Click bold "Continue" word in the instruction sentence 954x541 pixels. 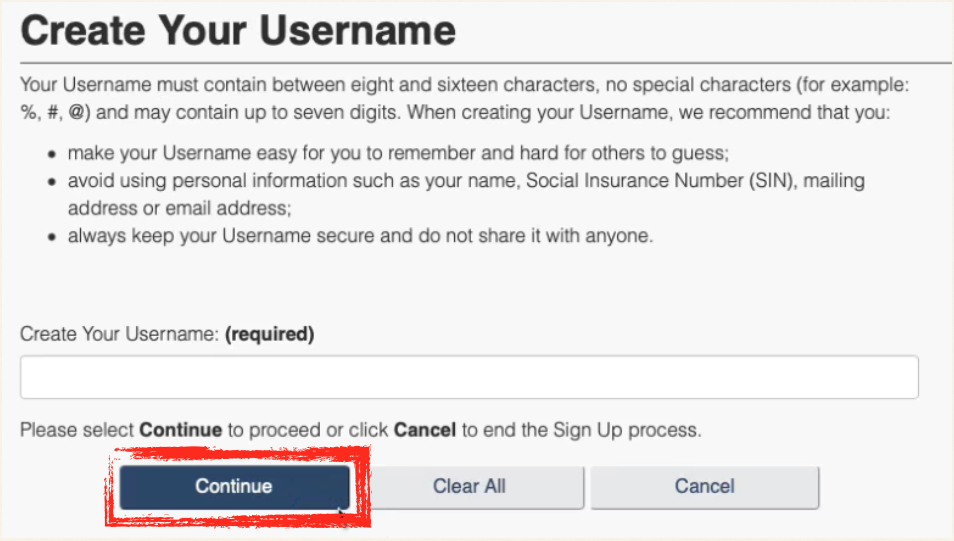[x=180, y=431]
